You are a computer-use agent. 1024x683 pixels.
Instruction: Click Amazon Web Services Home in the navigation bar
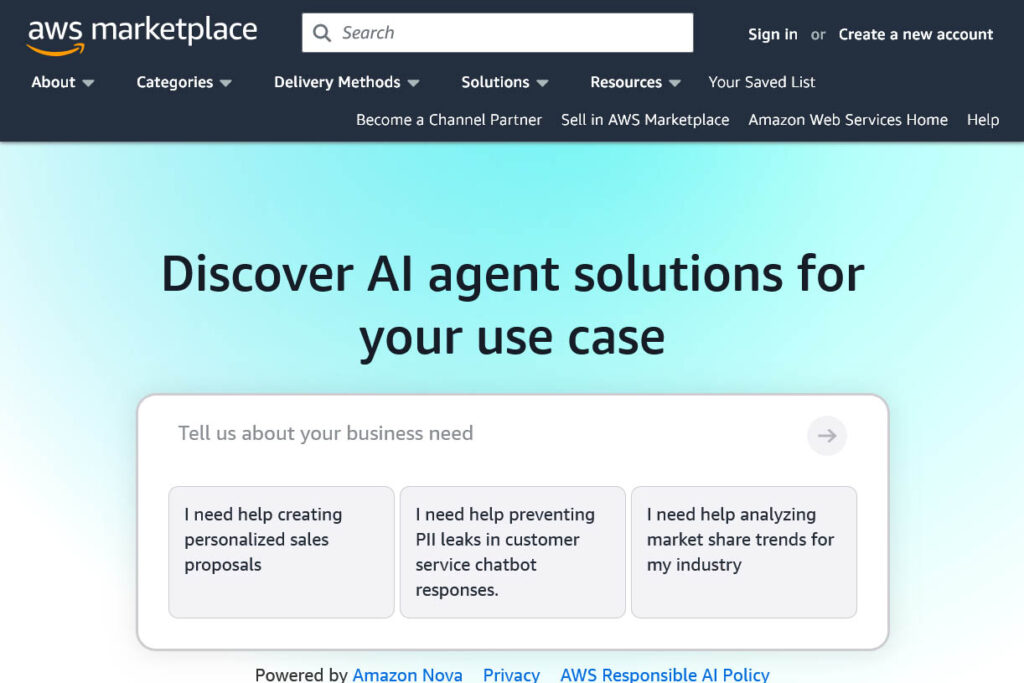pyautogui.click(x=847, y=119)
